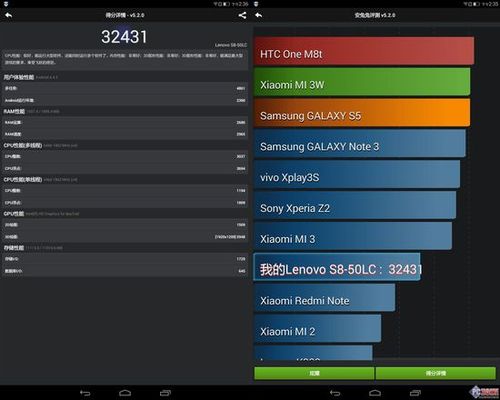
Task: Select the Xiaomi MI 3 bar
Action: tap(353, 236)
